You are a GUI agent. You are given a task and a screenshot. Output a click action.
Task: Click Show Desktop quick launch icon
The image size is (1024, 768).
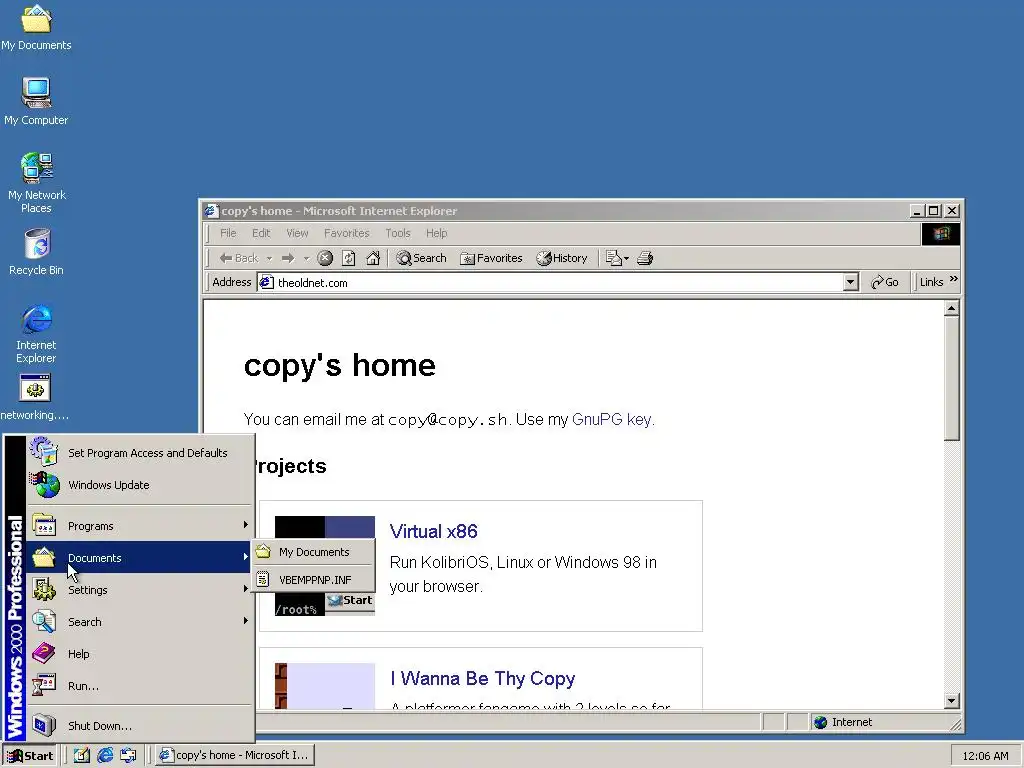(x=81, y=756)
